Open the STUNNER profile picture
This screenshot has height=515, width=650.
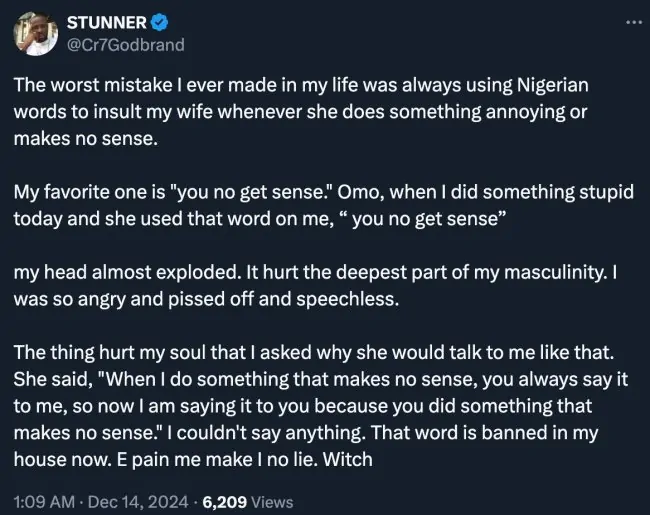click(x=34, y=35)
